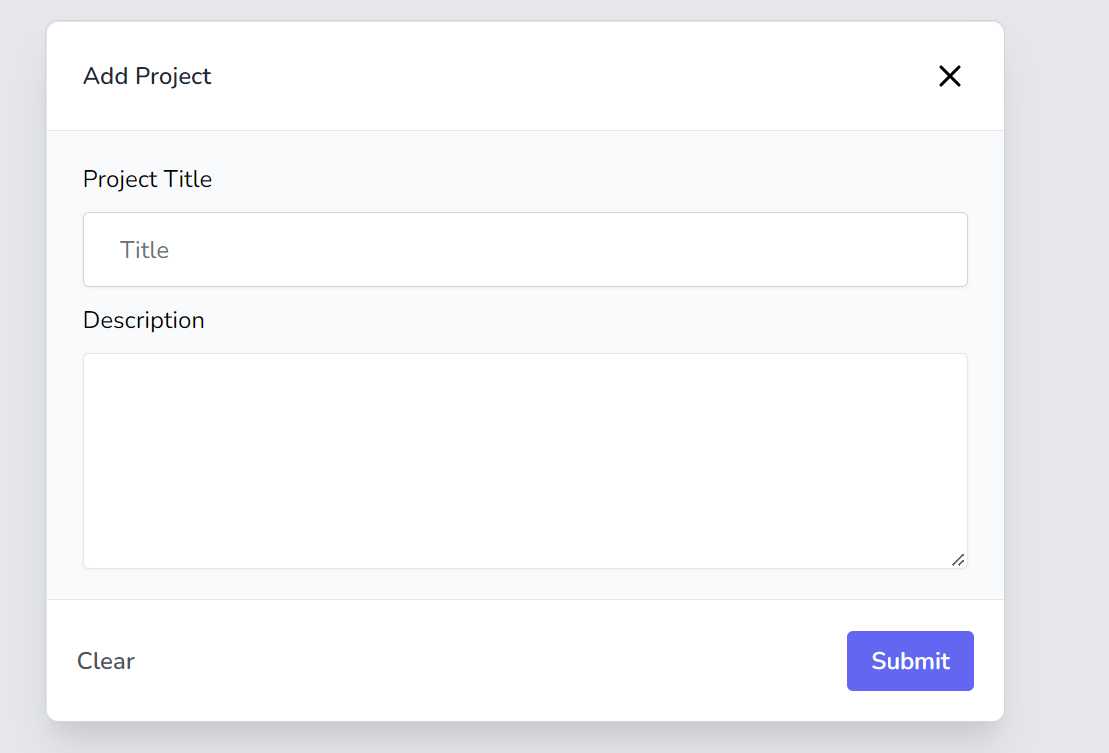Activate the purple Submit button

pos(909,660)
